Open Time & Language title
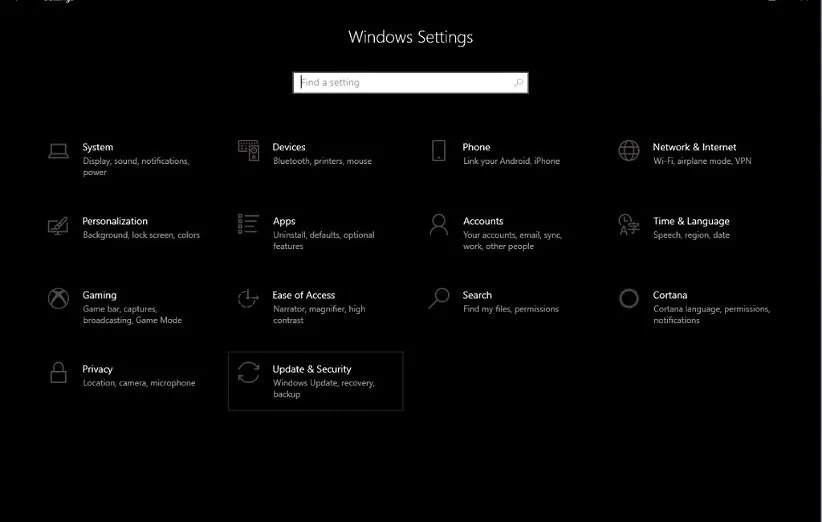Screen dimensions: 822x522 tap(691, 222)
